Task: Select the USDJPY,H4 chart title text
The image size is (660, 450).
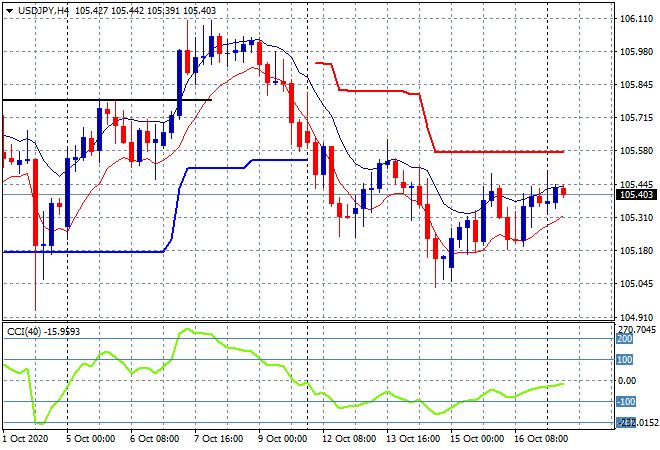Action: point(43,11)
